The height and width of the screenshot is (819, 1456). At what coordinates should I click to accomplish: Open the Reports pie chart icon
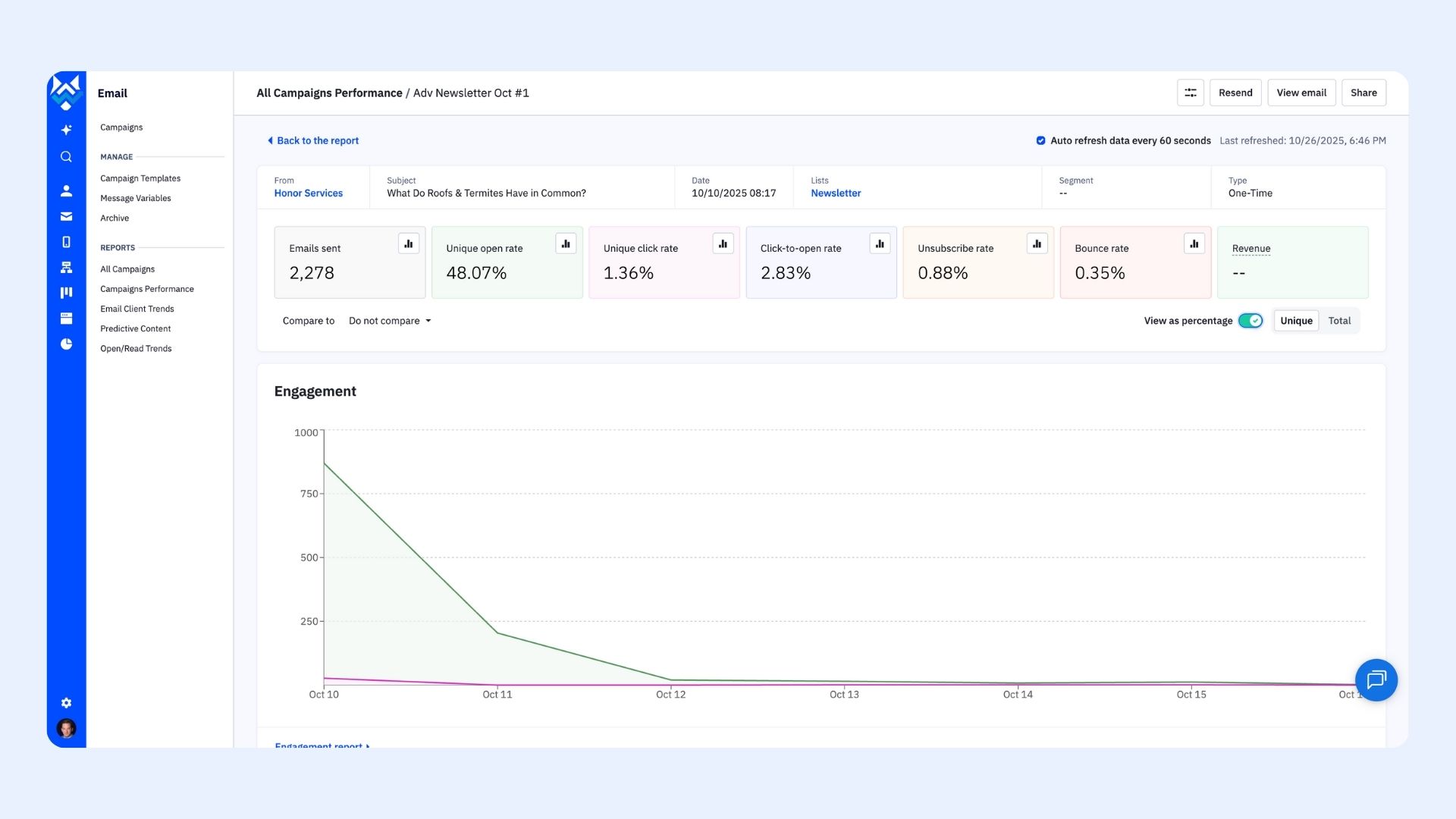tap(66, 344)
